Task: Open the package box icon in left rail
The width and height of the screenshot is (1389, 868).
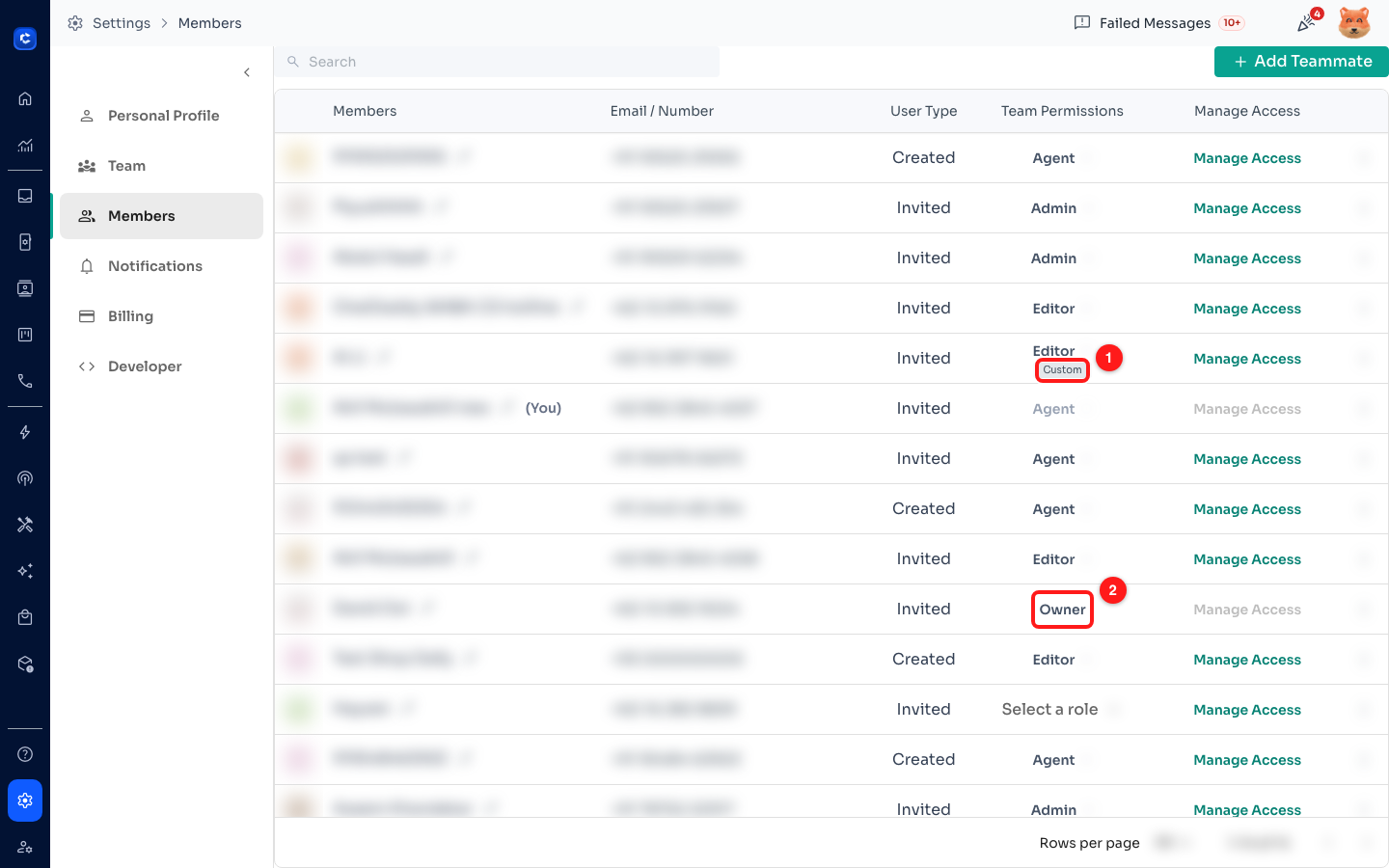Action: 25,664
